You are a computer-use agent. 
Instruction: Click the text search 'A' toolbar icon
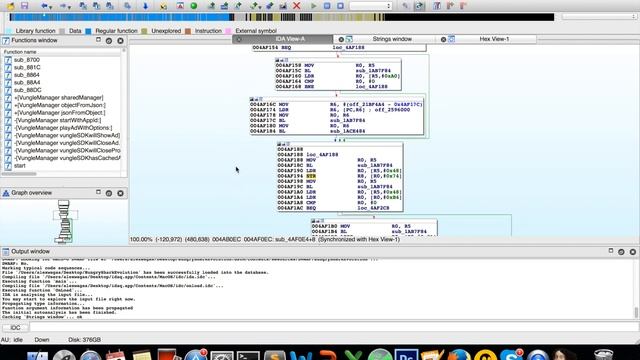[180, 6]
